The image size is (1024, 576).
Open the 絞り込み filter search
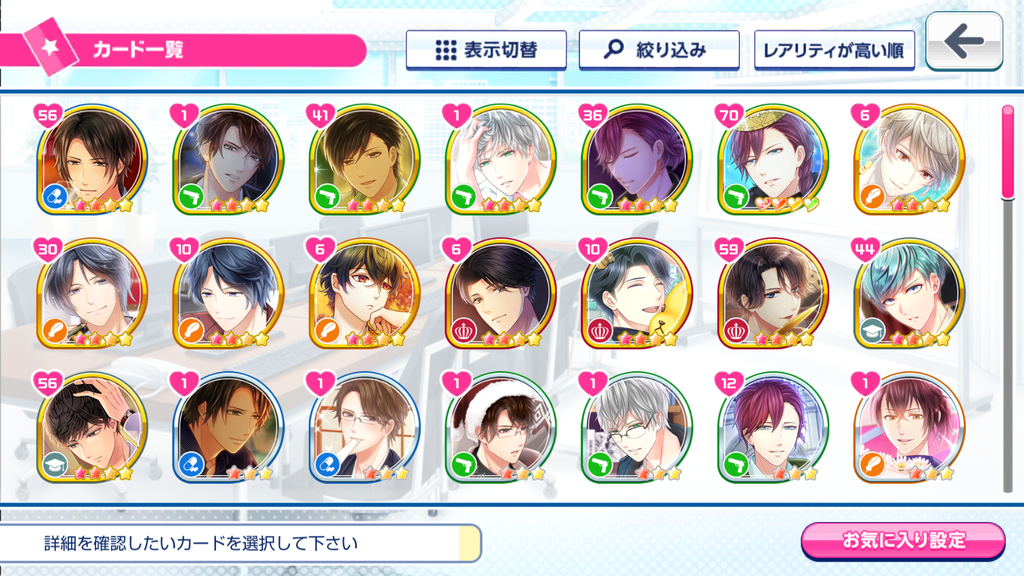[659, 50]
